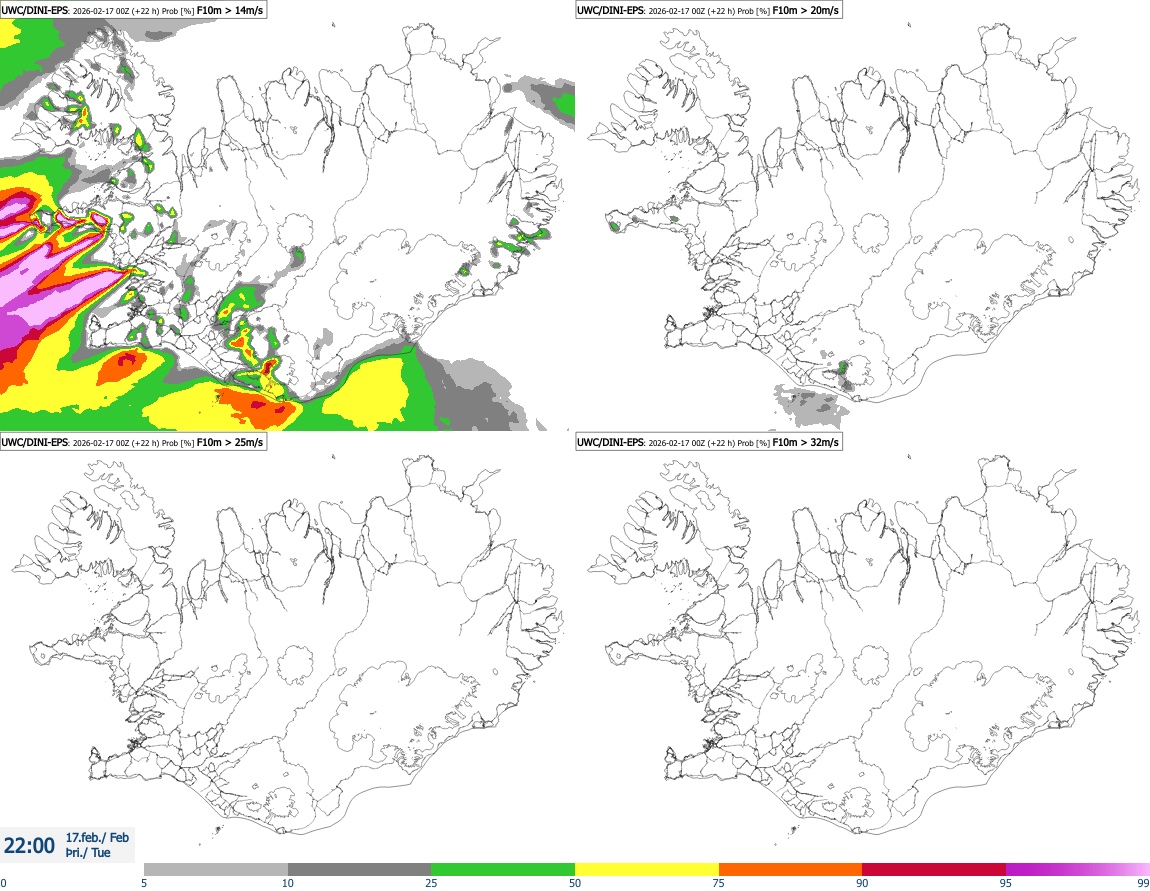Click the Þri./ Tue weekday label
This screenshot has height=891, width=1150.
pyautogui.click(x=88, y=853)
